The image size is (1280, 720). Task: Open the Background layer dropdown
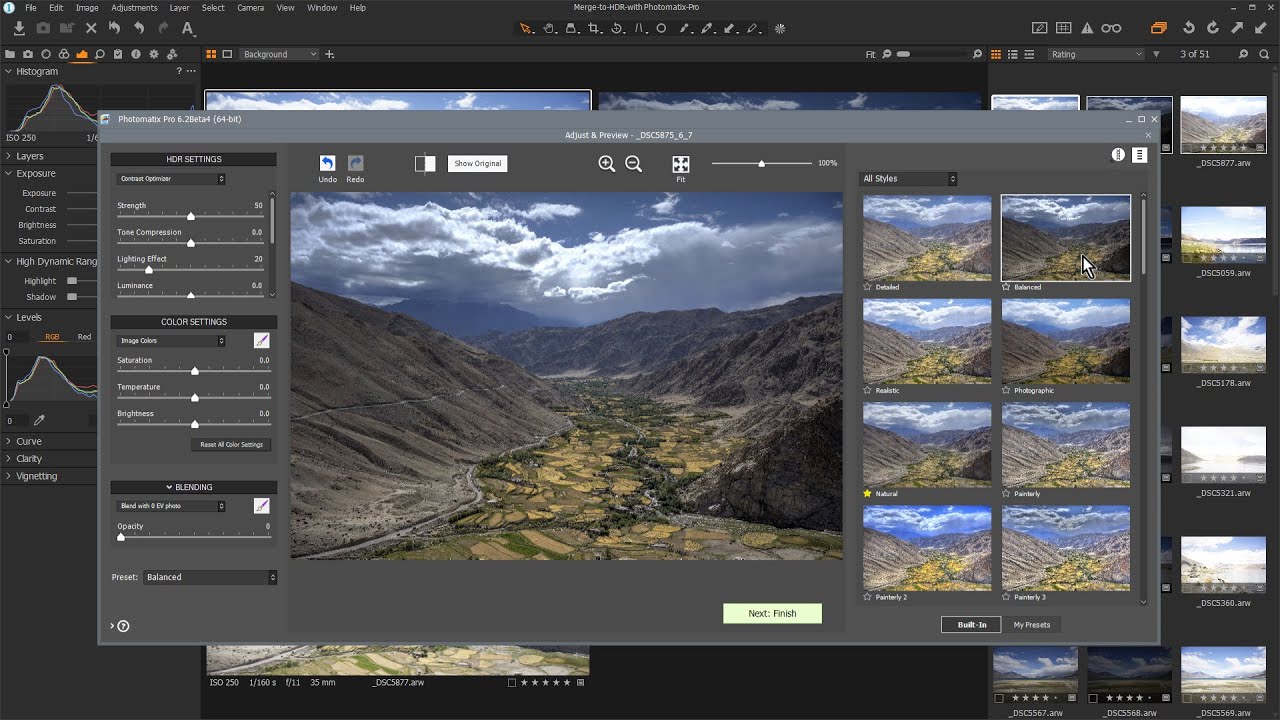coord(279,54)
